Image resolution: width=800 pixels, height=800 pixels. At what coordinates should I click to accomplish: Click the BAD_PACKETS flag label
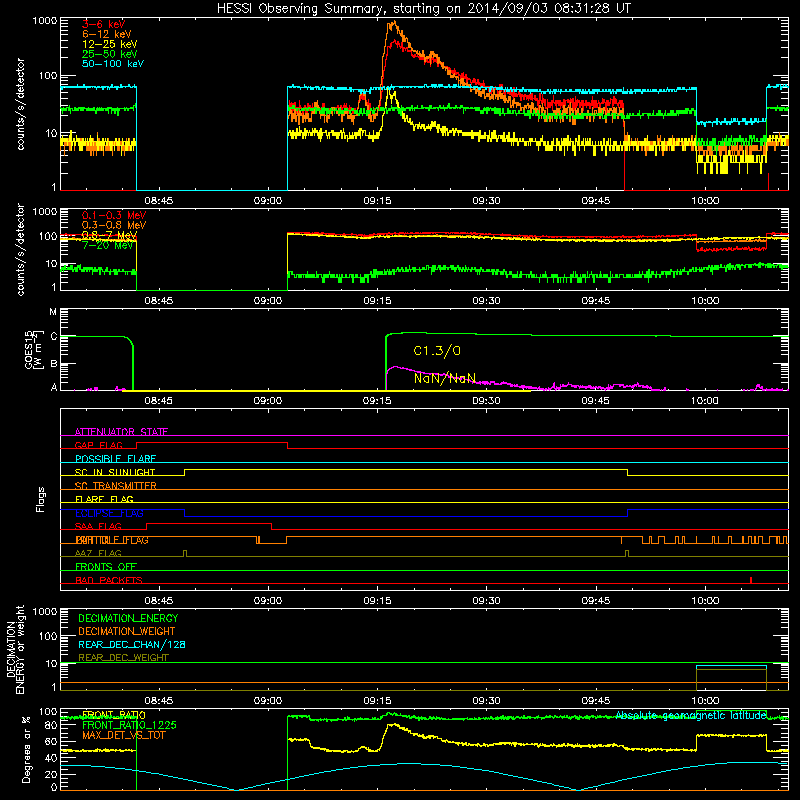point(109,580)
